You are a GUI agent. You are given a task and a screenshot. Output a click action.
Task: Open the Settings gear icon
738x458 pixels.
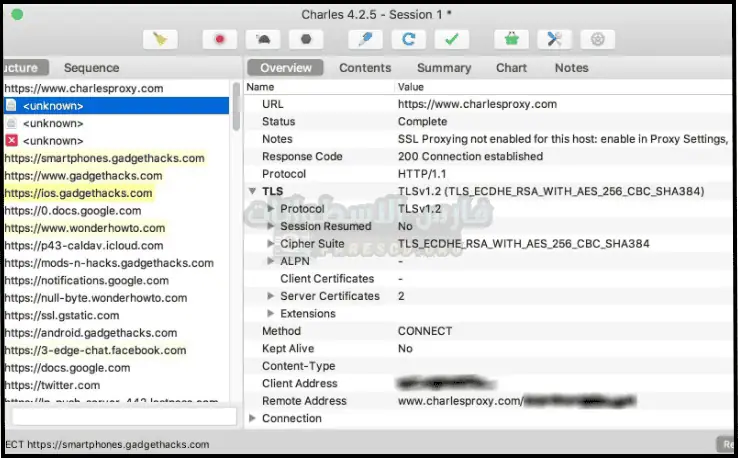(598, 40)
